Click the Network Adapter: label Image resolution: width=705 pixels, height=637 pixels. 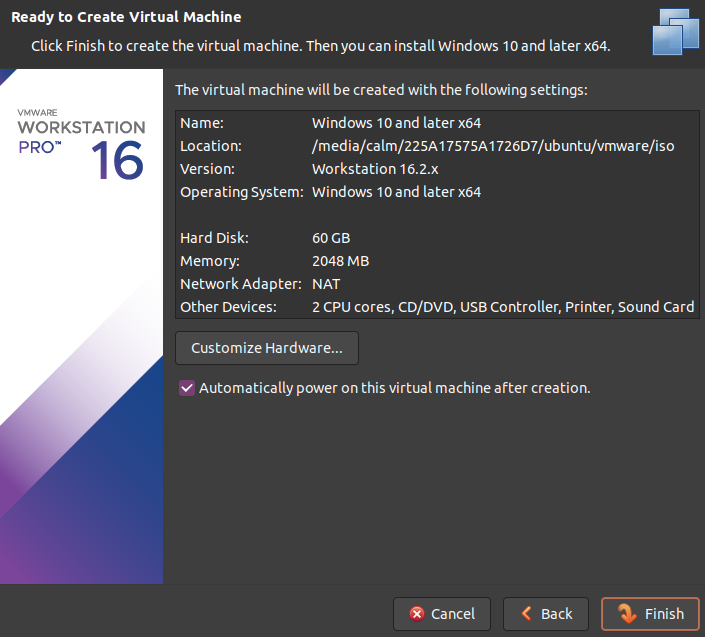tap(241, 284)
